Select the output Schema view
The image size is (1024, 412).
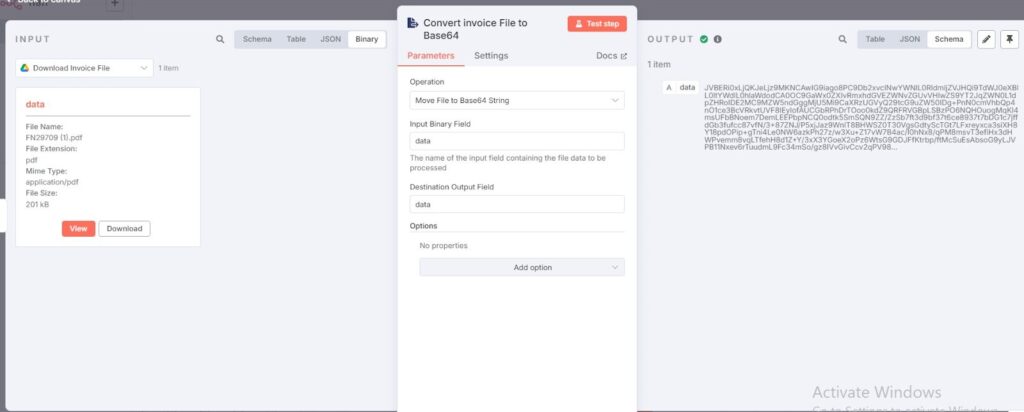(x=949, y=39)
